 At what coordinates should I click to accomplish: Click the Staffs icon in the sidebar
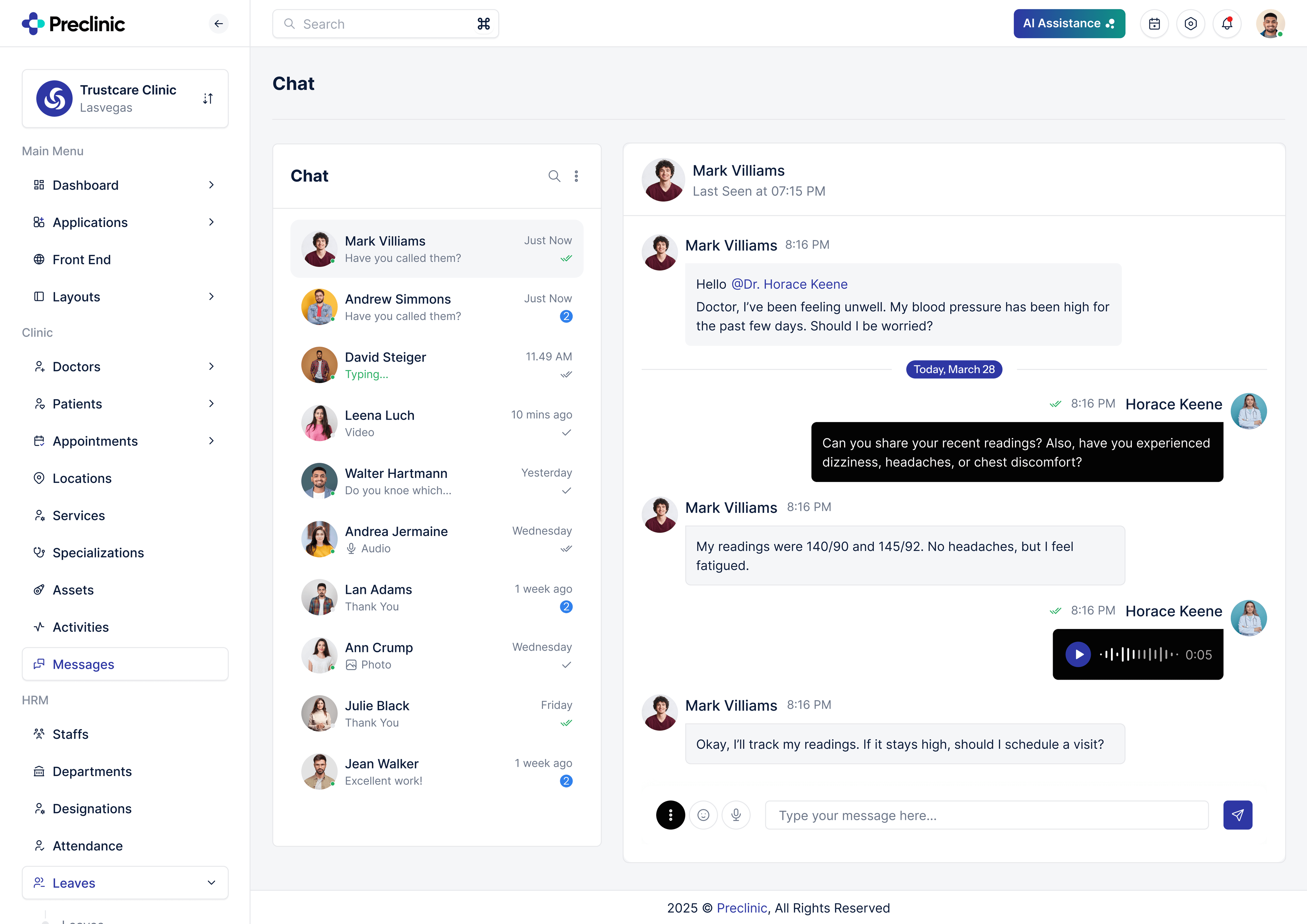tap(39, 734)
